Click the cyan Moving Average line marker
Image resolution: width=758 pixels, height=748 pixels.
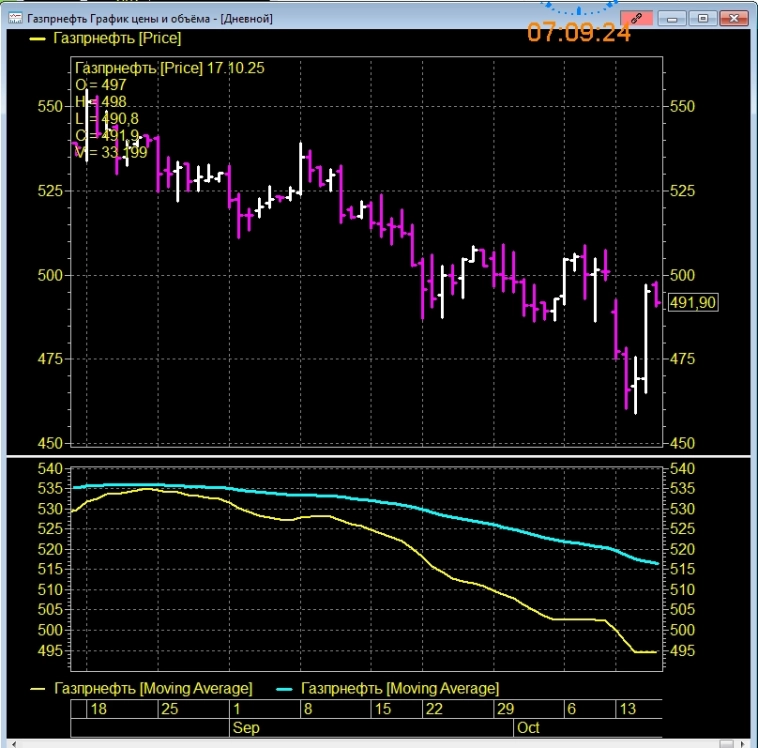[285, 688]
